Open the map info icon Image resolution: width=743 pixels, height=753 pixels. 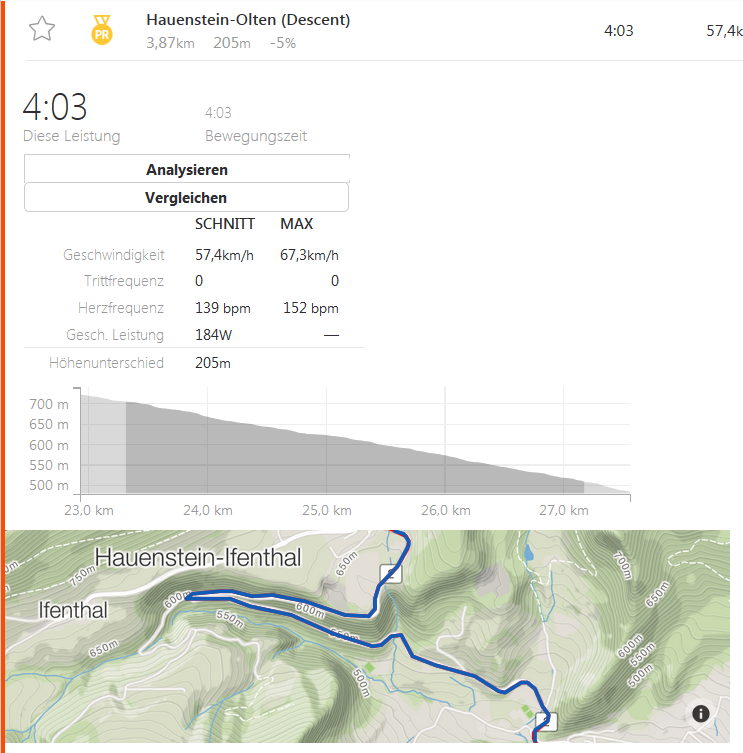tap(700, 713)
